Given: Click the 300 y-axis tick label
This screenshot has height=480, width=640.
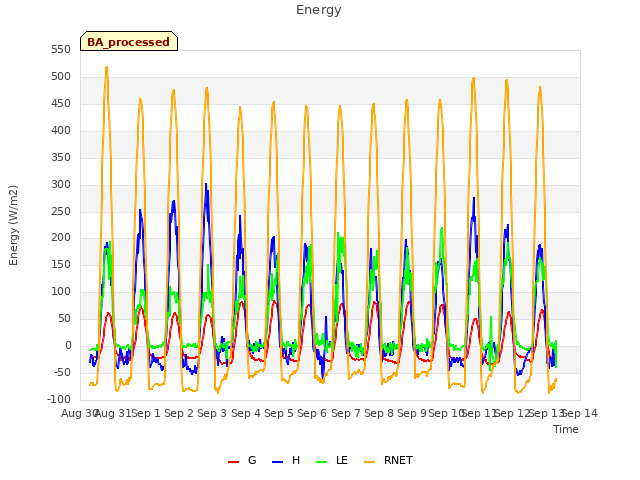Looking at the screenshot, I should click(61, 184).
